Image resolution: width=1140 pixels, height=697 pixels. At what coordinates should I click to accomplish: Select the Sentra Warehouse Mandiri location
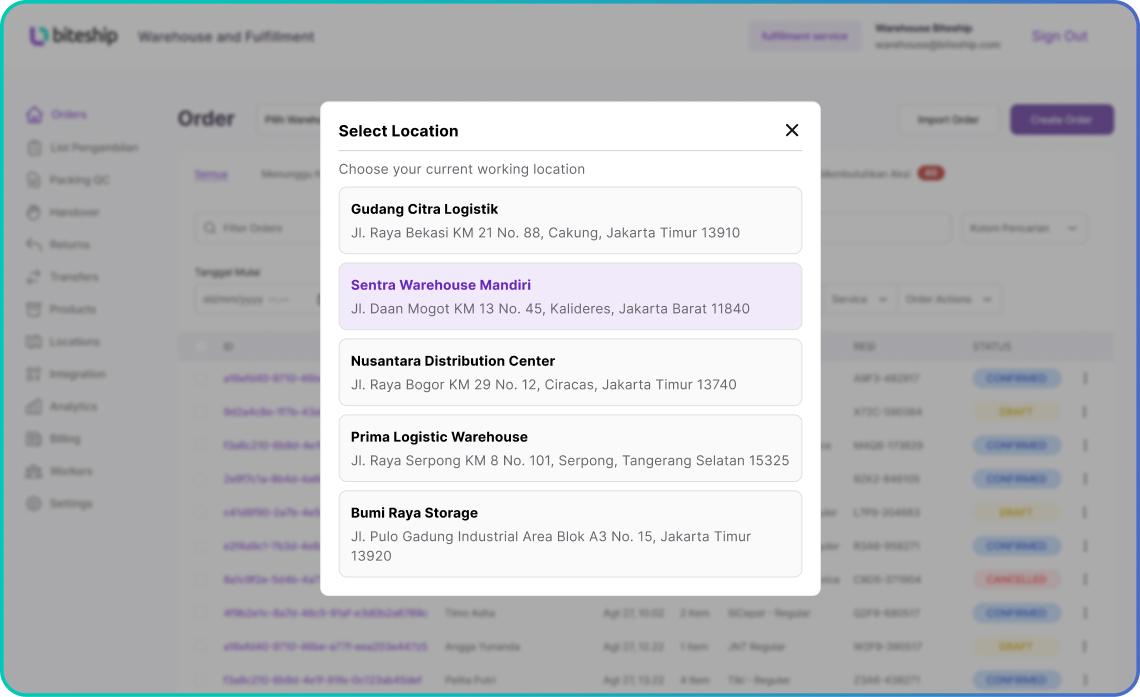[570, 296]
